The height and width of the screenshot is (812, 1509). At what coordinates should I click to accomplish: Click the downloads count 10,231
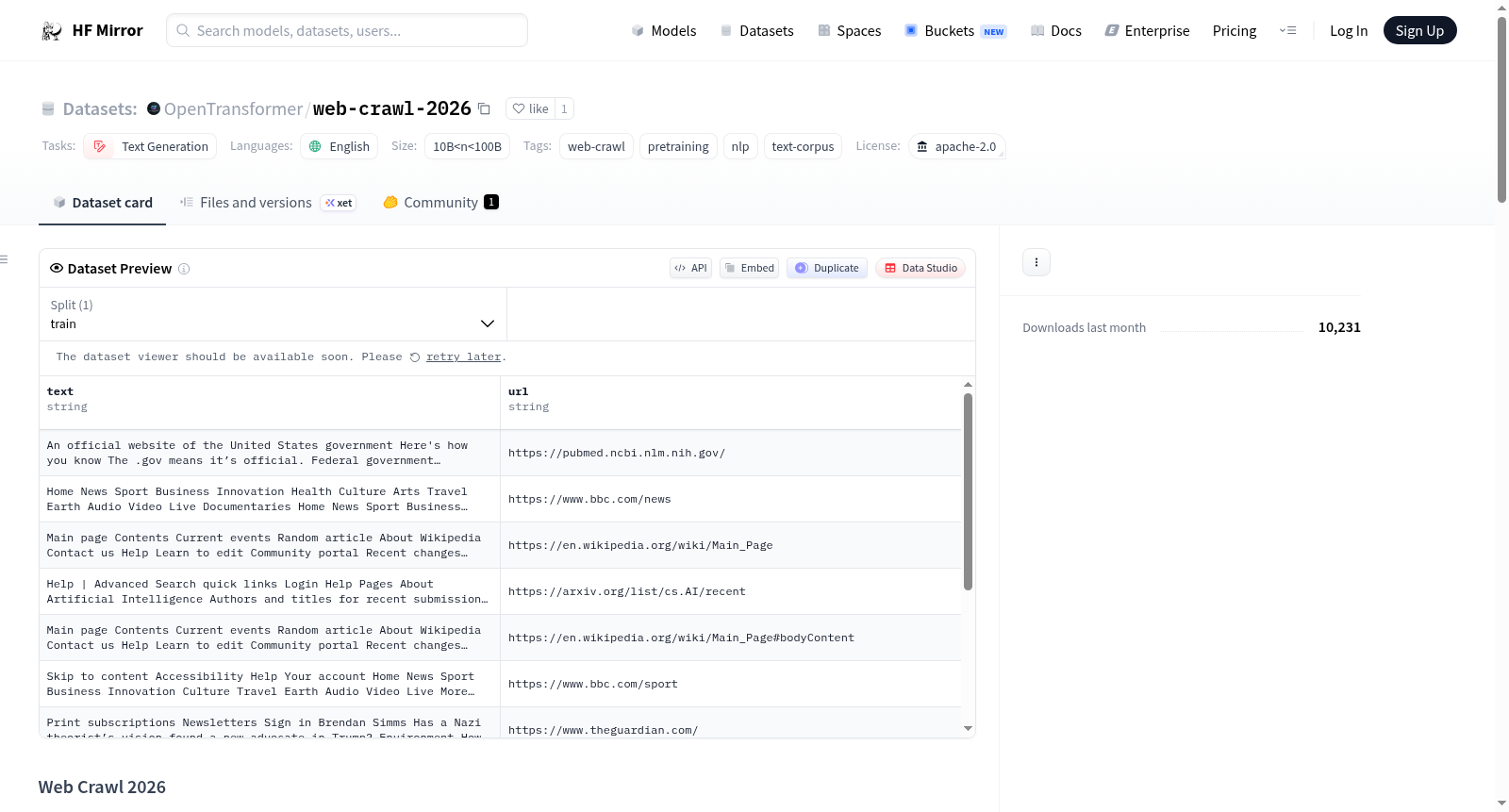[1339, 328]
